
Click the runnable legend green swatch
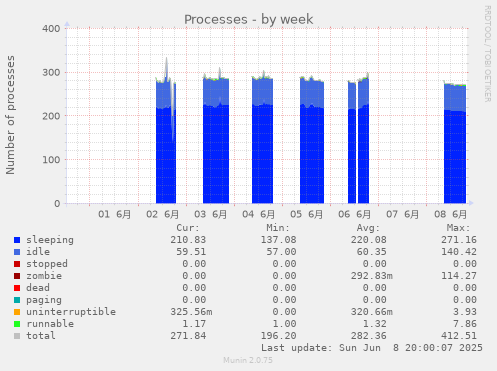pyautogui.click(x=17, y=324)
